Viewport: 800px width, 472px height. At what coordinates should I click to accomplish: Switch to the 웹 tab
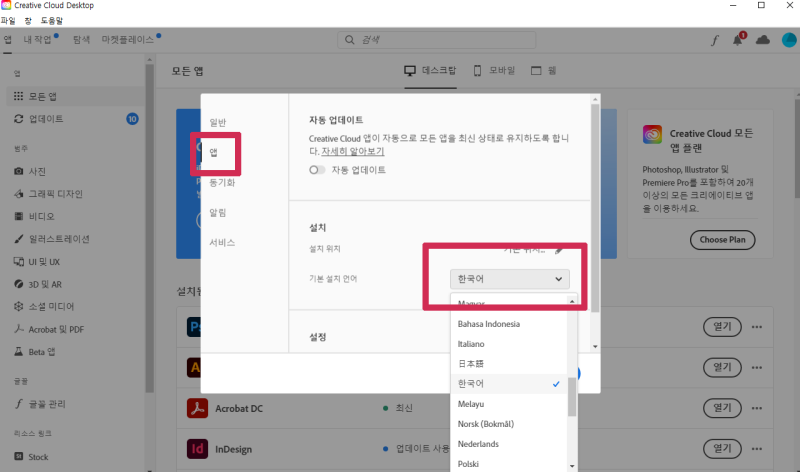pos(544,70)
